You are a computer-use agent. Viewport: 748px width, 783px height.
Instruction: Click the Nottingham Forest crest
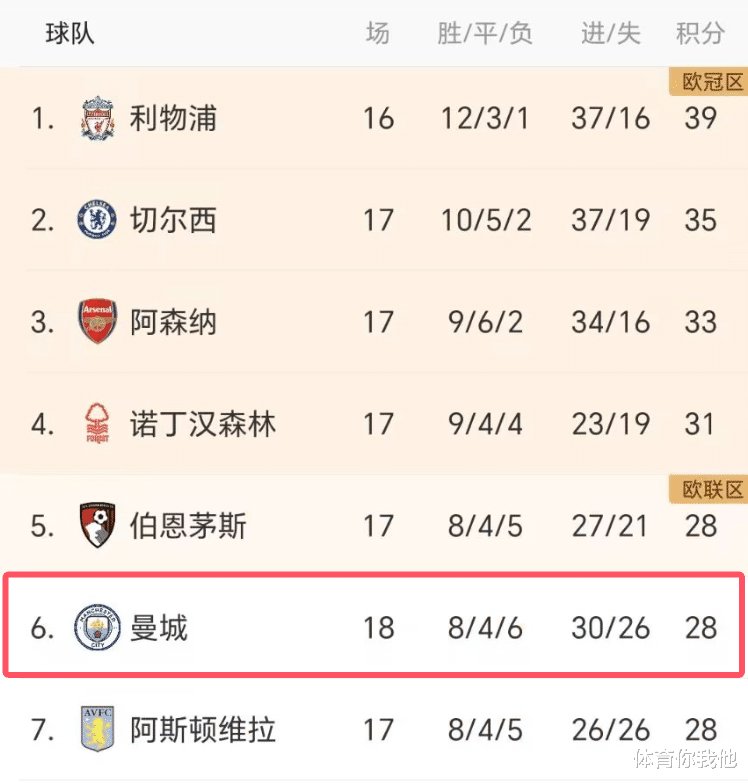coord(97,423)
